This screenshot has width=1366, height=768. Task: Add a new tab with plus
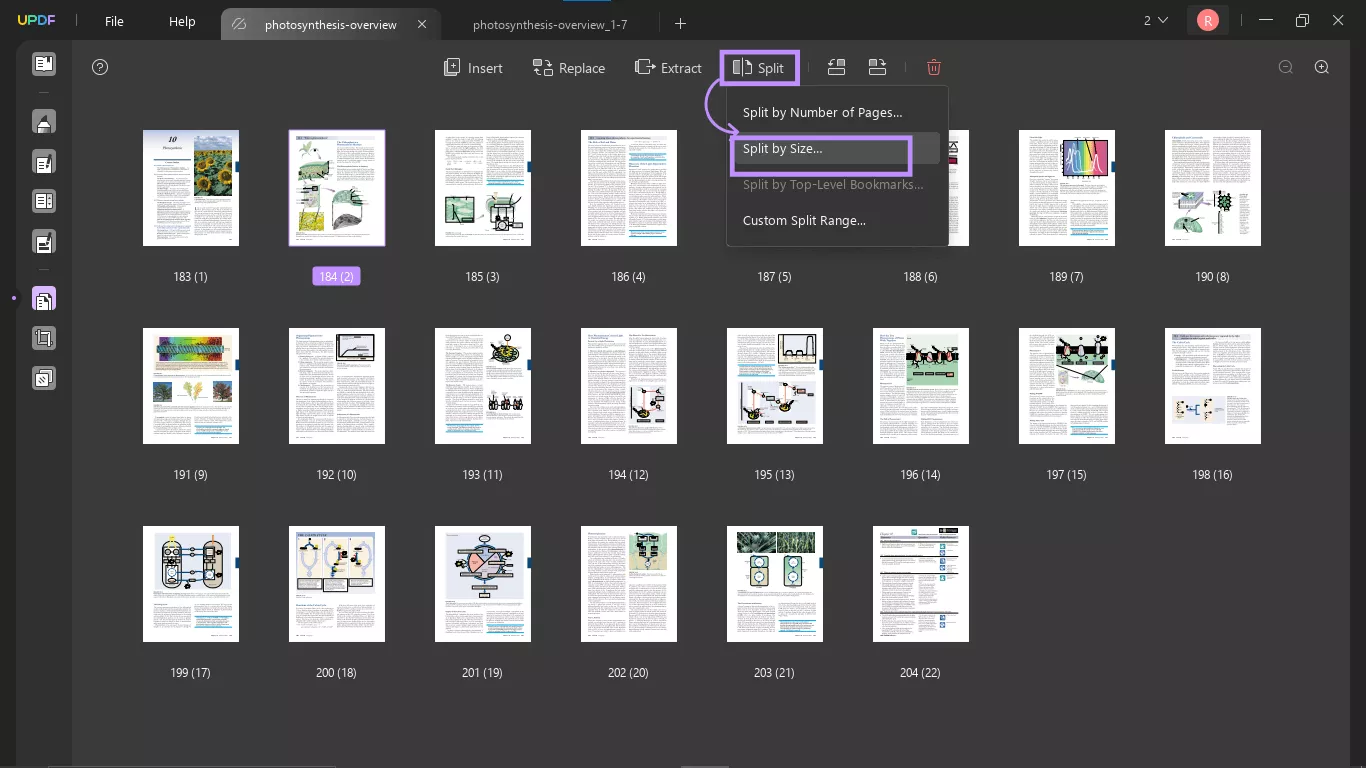tap(681, 23)
